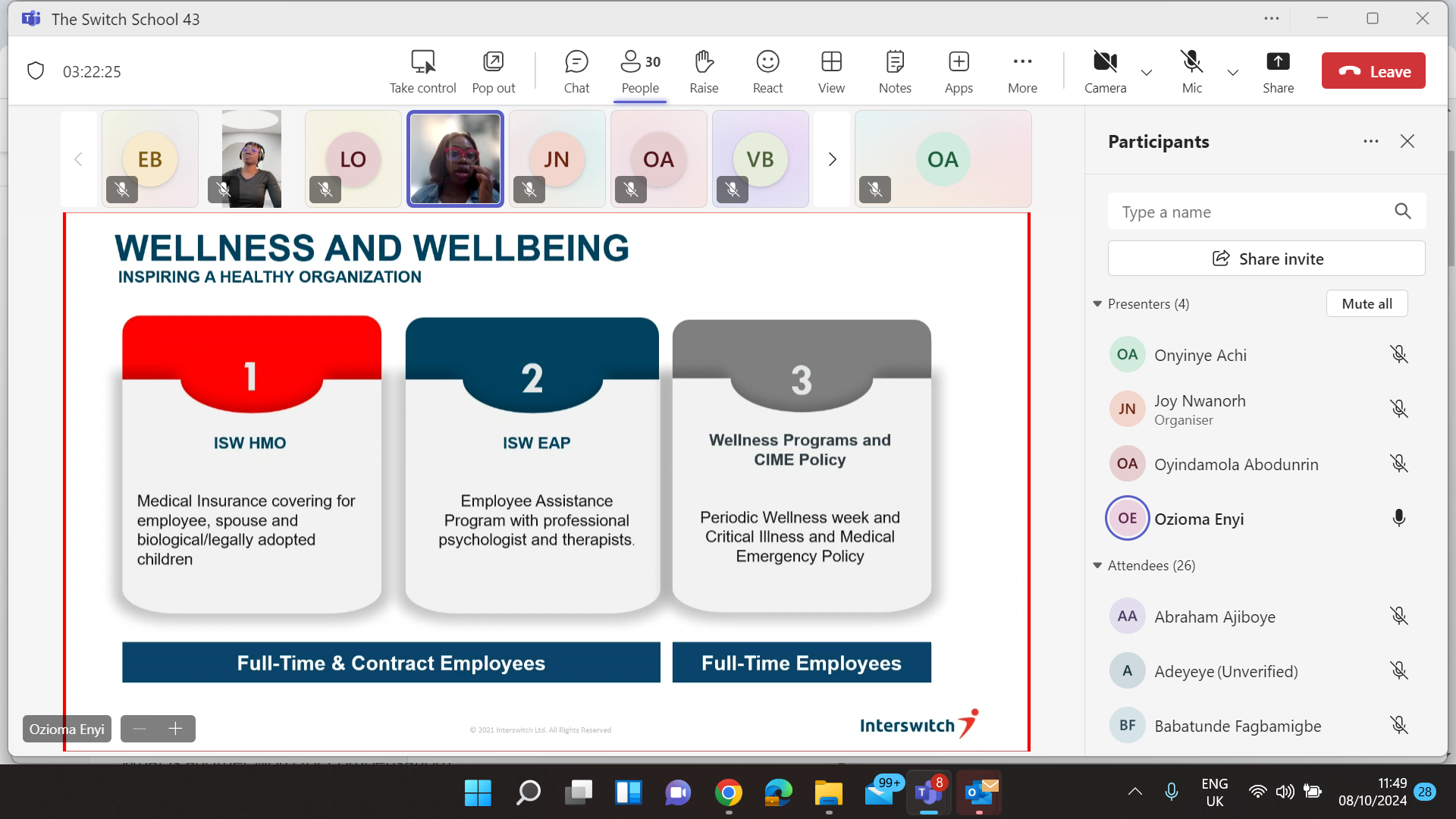Open camera options dropdown arrow
The height and width of the screenshot is (819, 1456).
click(1147, 73)
